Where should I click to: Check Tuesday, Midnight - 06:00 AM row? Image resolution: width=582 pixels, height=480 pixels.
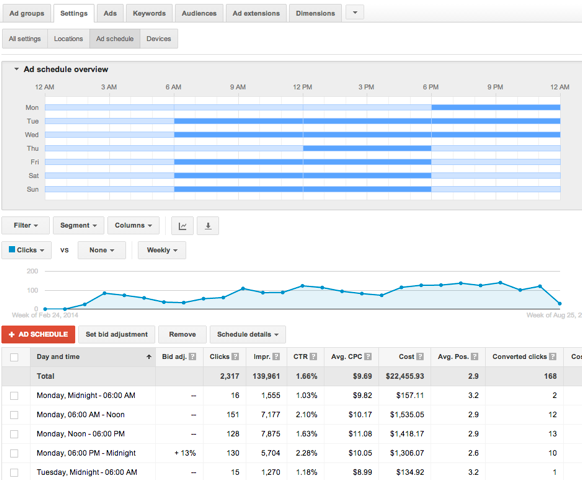pyautogui.click(x=14, y=473)
